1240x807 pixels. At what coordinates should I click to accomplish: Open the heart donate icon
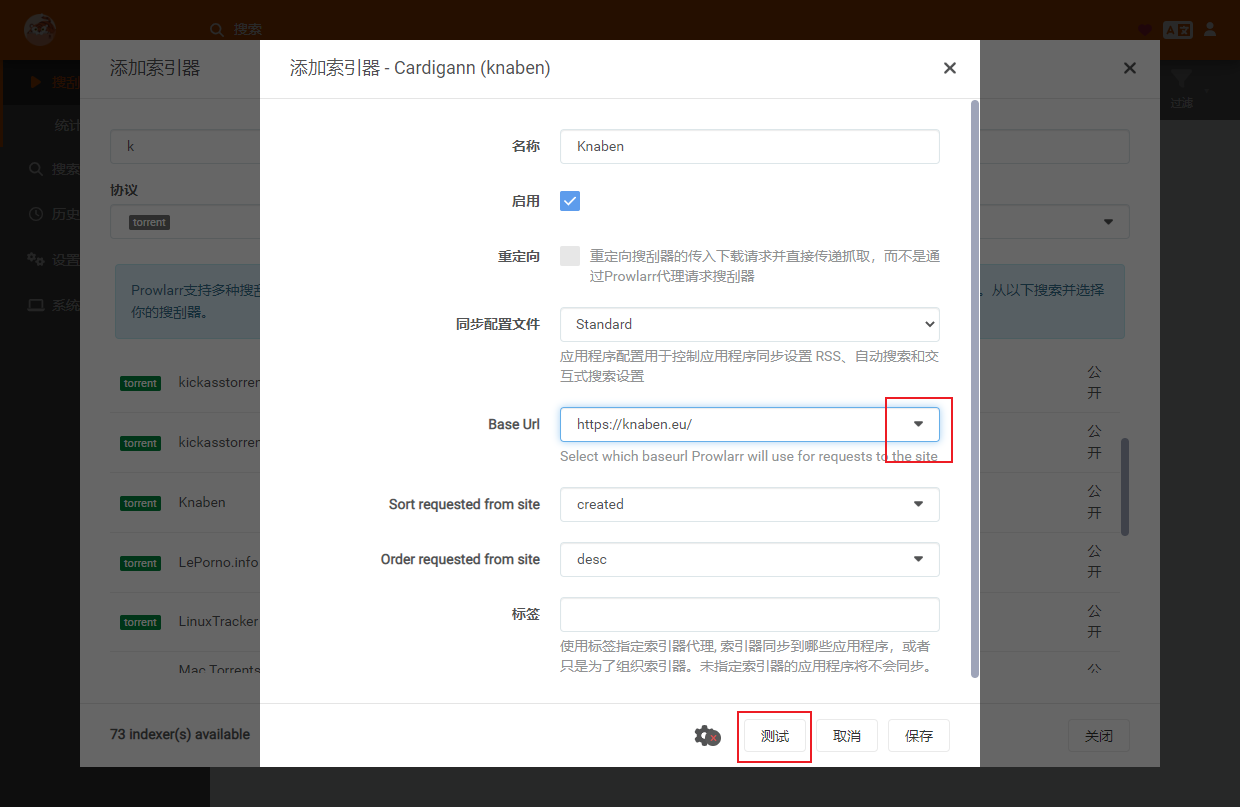tap(1146, 30)
